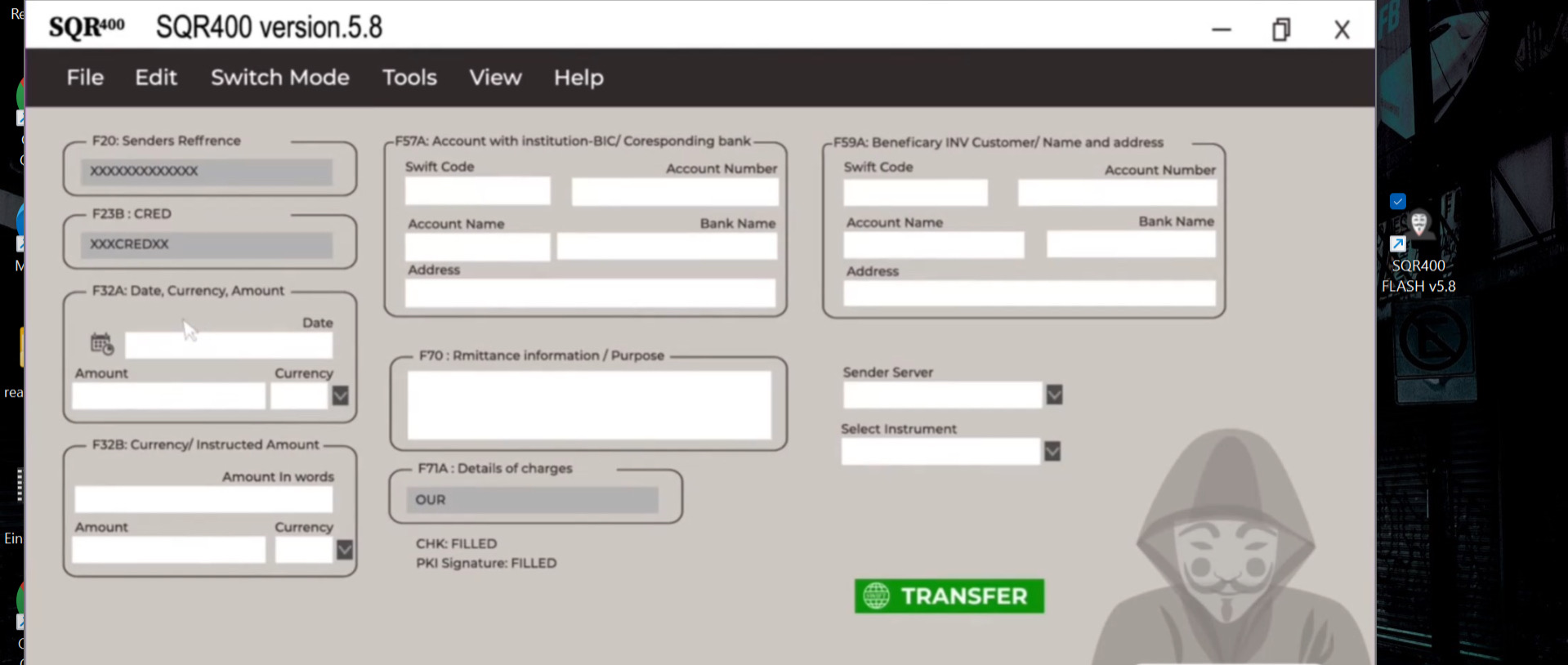Focus the Amount in words field
1568x665 pixels.
[203, 499]
